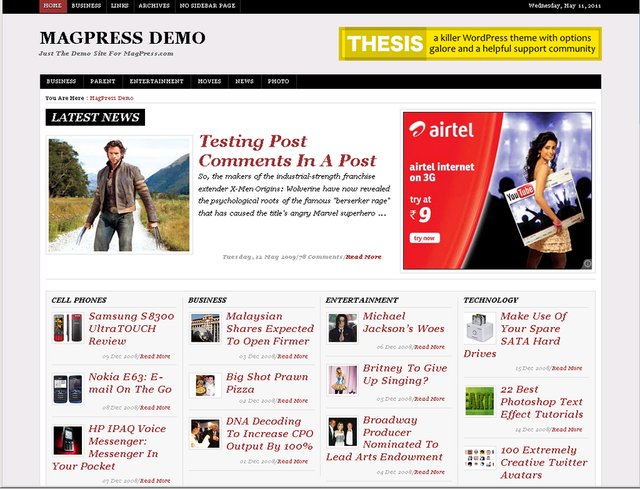Select Entertainment in the category navigation bar
Screen dimensions: 640x489
click(x=156, y=81)
